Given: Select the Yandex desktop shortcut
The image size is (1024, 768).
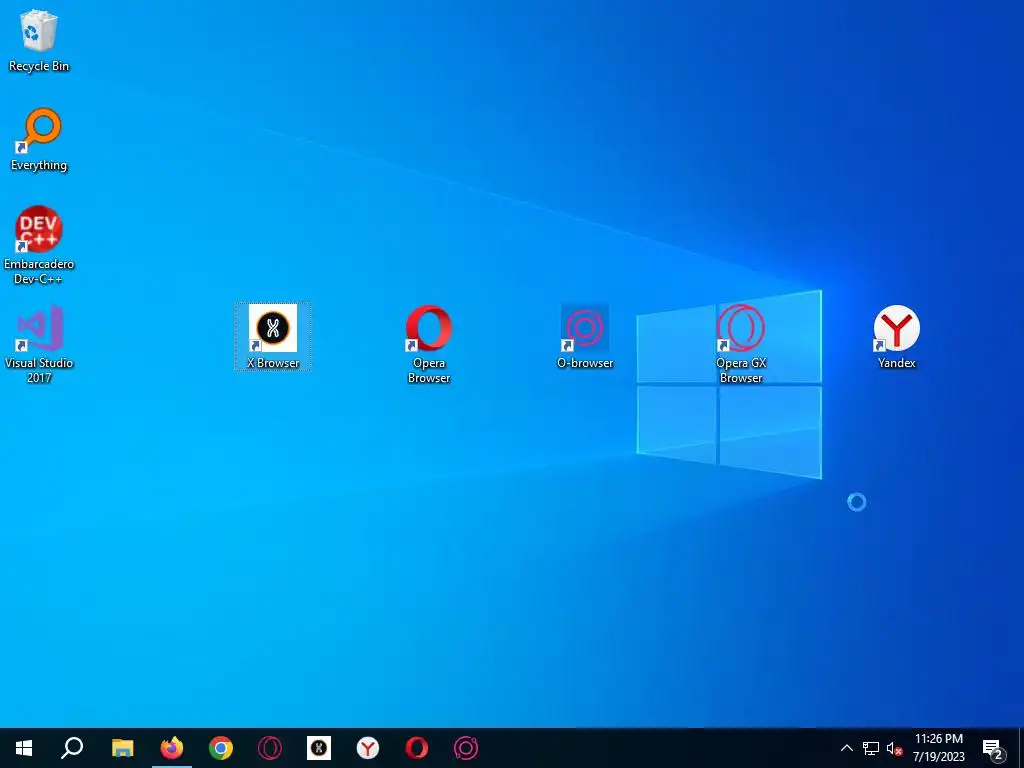Looking at the screenshot, I should (897, 336).
